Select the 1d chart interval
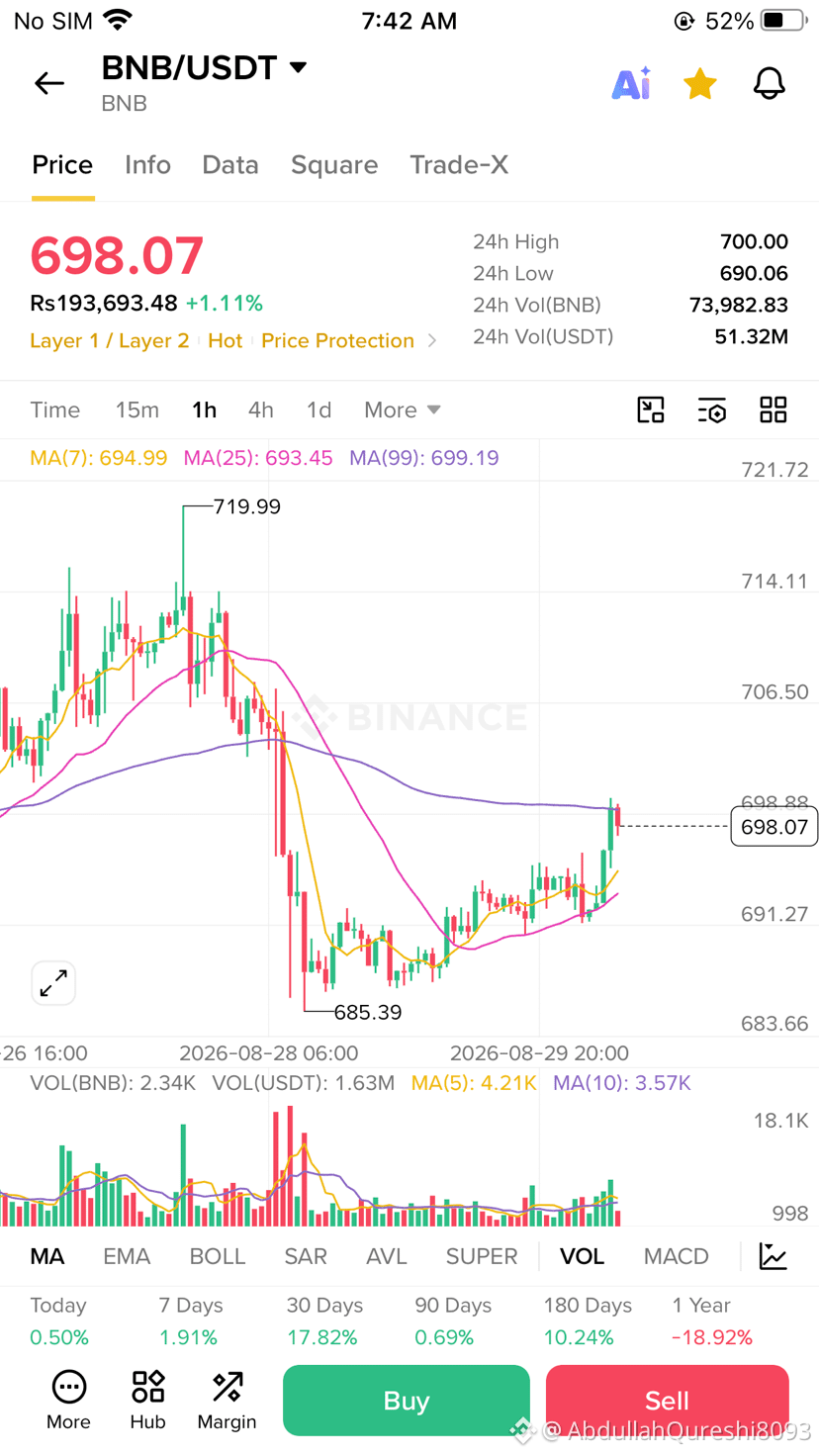819x1456 pixels. click(318, 409)
